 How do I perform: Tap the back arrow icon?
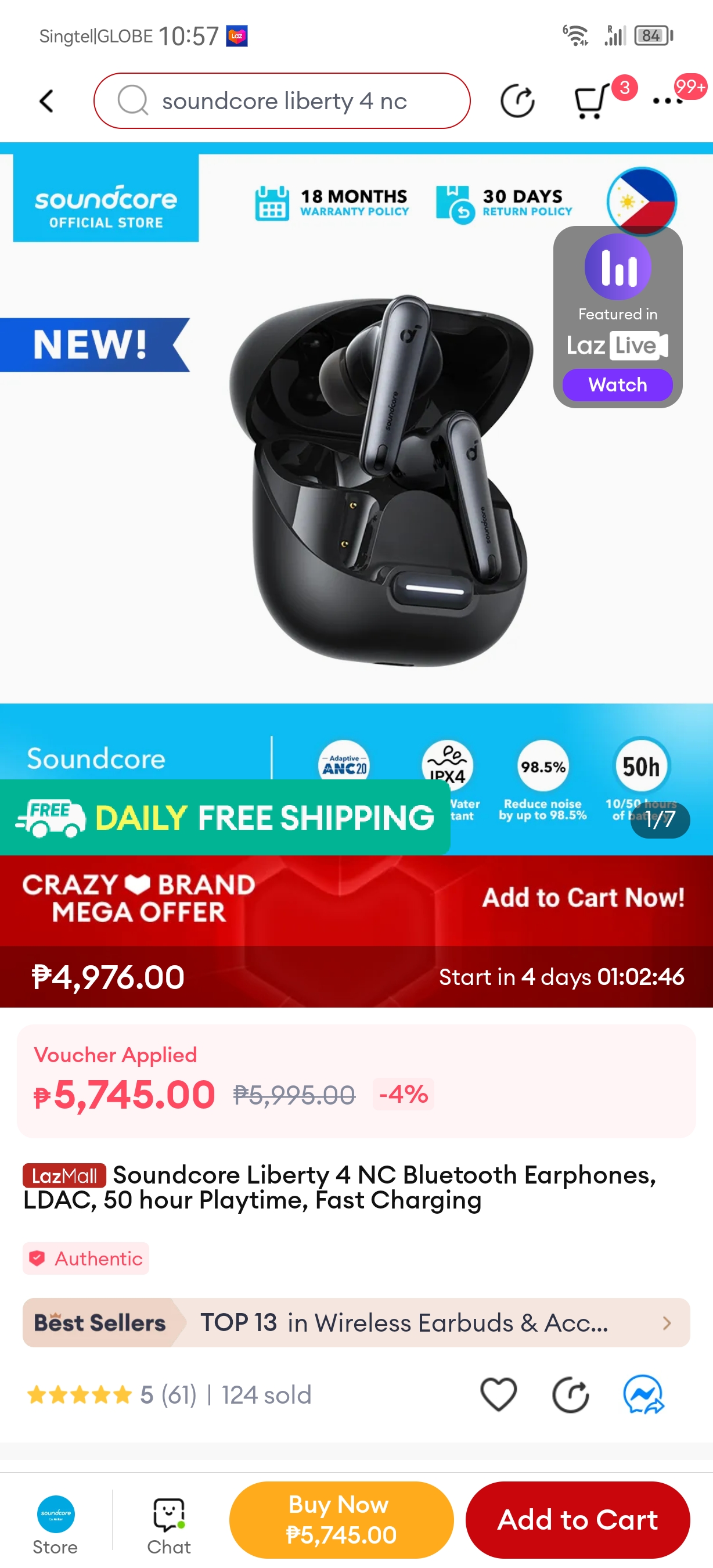[47, 101]
